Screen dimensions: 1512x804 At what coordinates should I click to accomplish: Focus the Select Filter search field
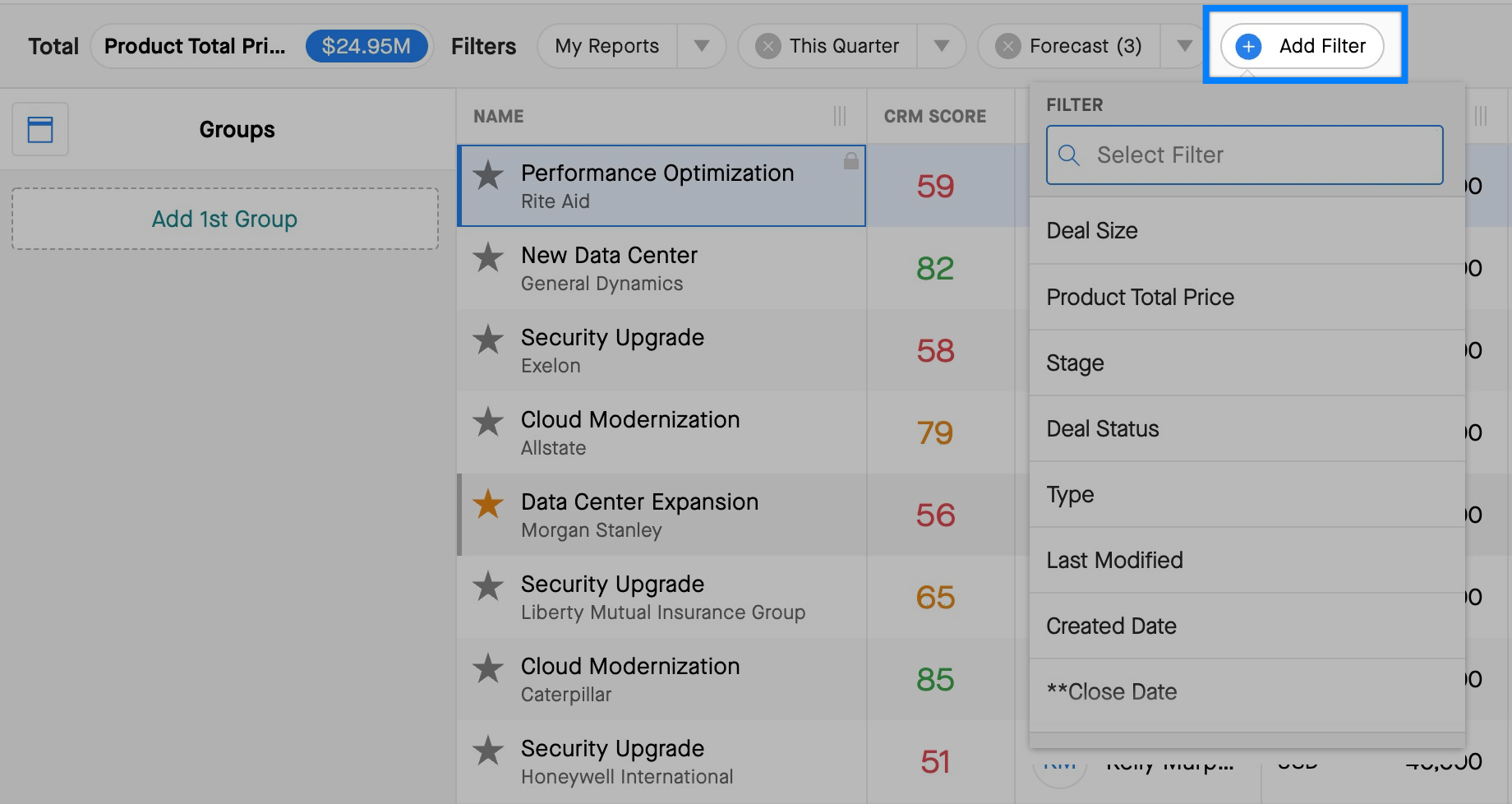[1245, 155]
